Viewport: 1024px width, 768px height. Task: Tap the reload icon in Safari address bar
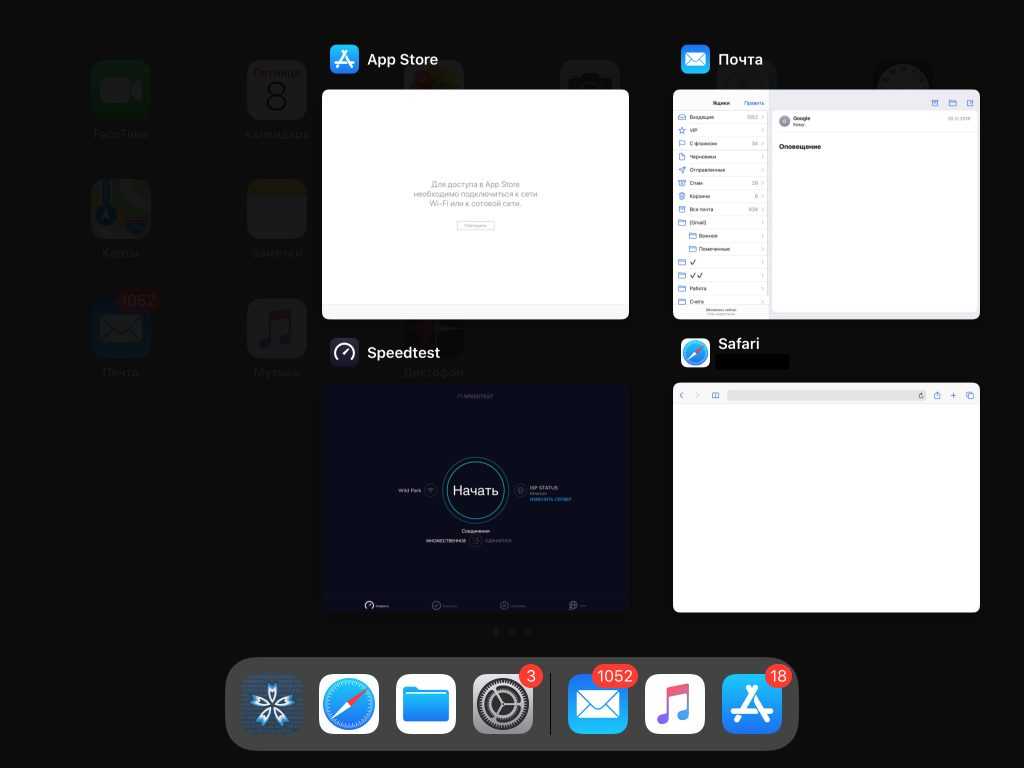coord(921,395)
